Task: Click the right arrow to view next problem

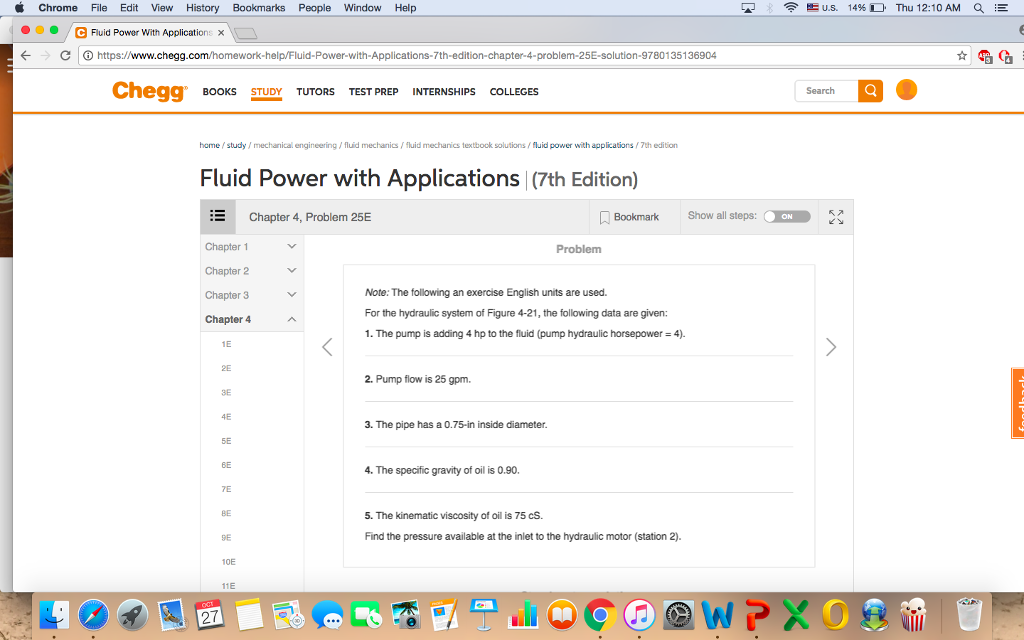Action: coord(830,347)
